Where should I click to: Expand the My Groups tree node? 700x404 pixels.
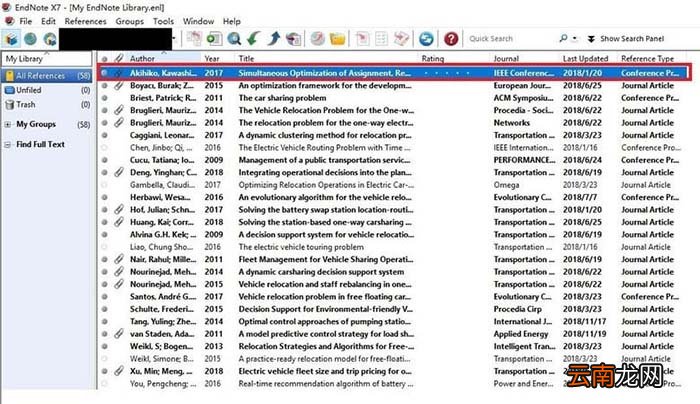8,125
